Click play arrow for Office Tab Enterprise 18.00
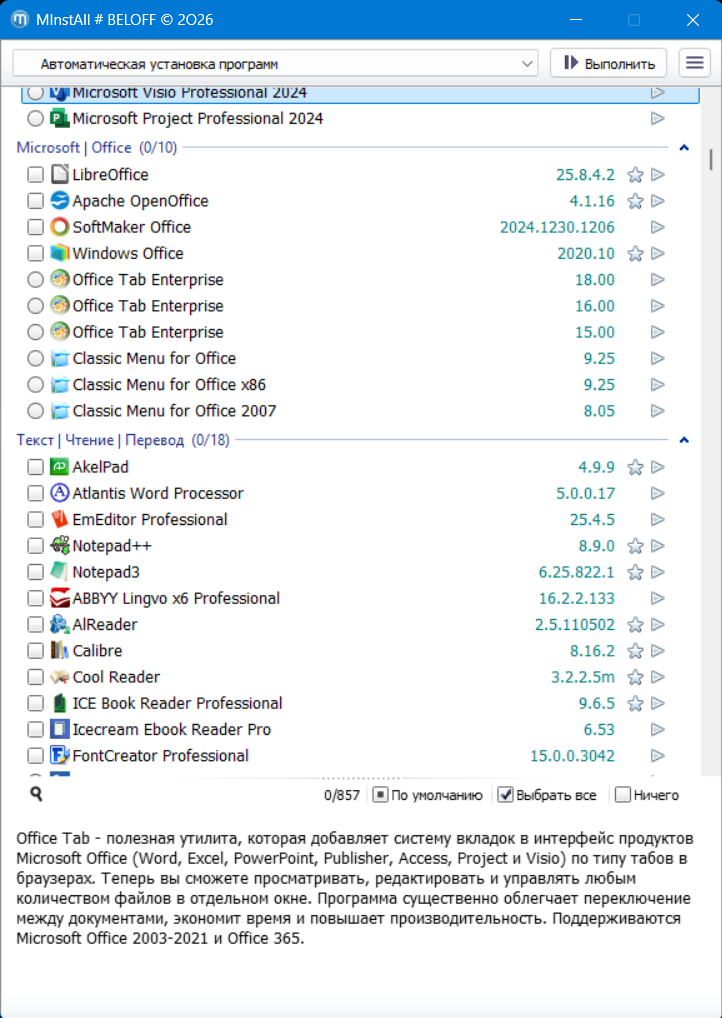This screenshot has width=722, height=1018. [x=658, y=280]
